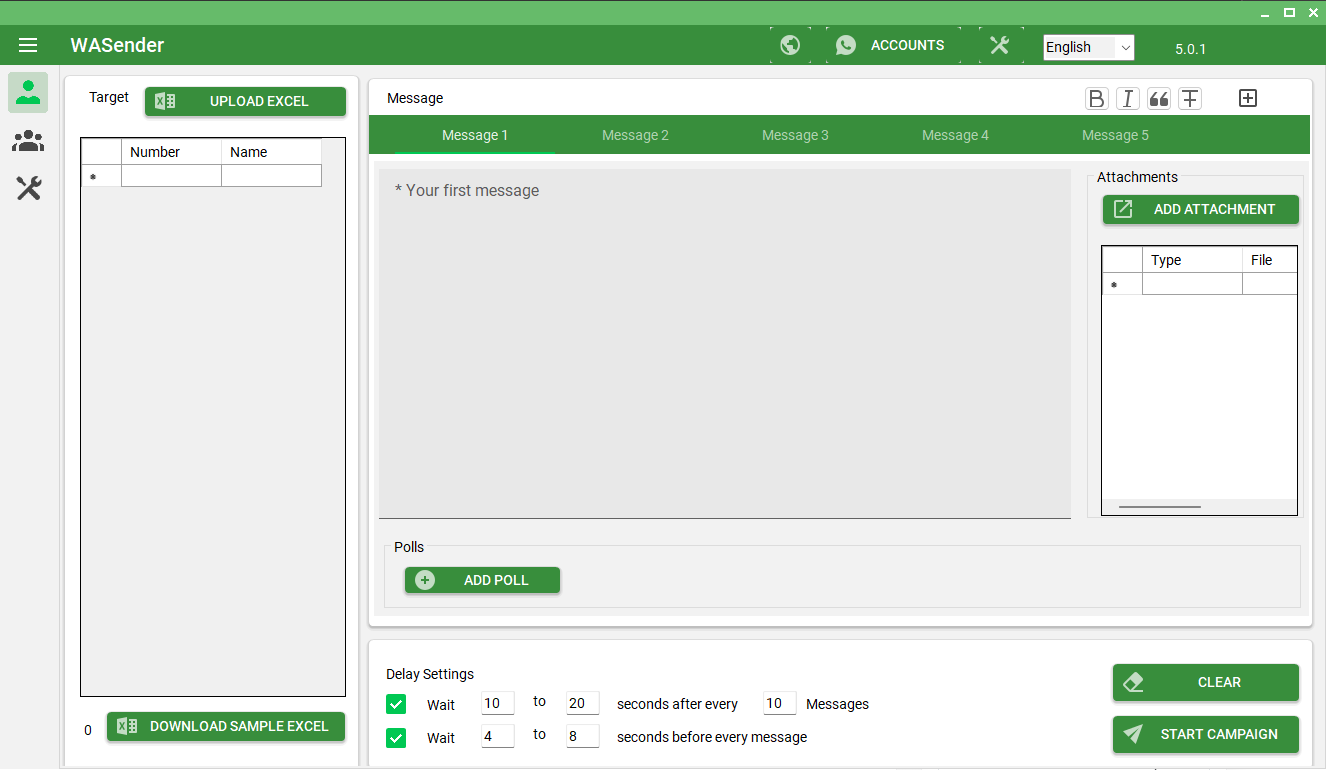Apply bold formatting to message
Image resolution: width=1326 pixels, height=770 pixels.
[1097, 98]
